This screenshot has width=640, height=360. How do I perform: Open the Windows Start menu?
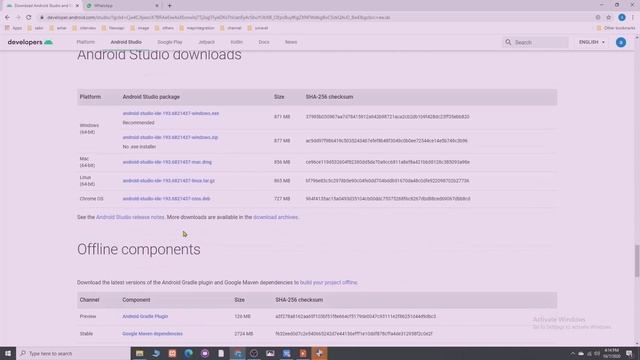point(8,353)
